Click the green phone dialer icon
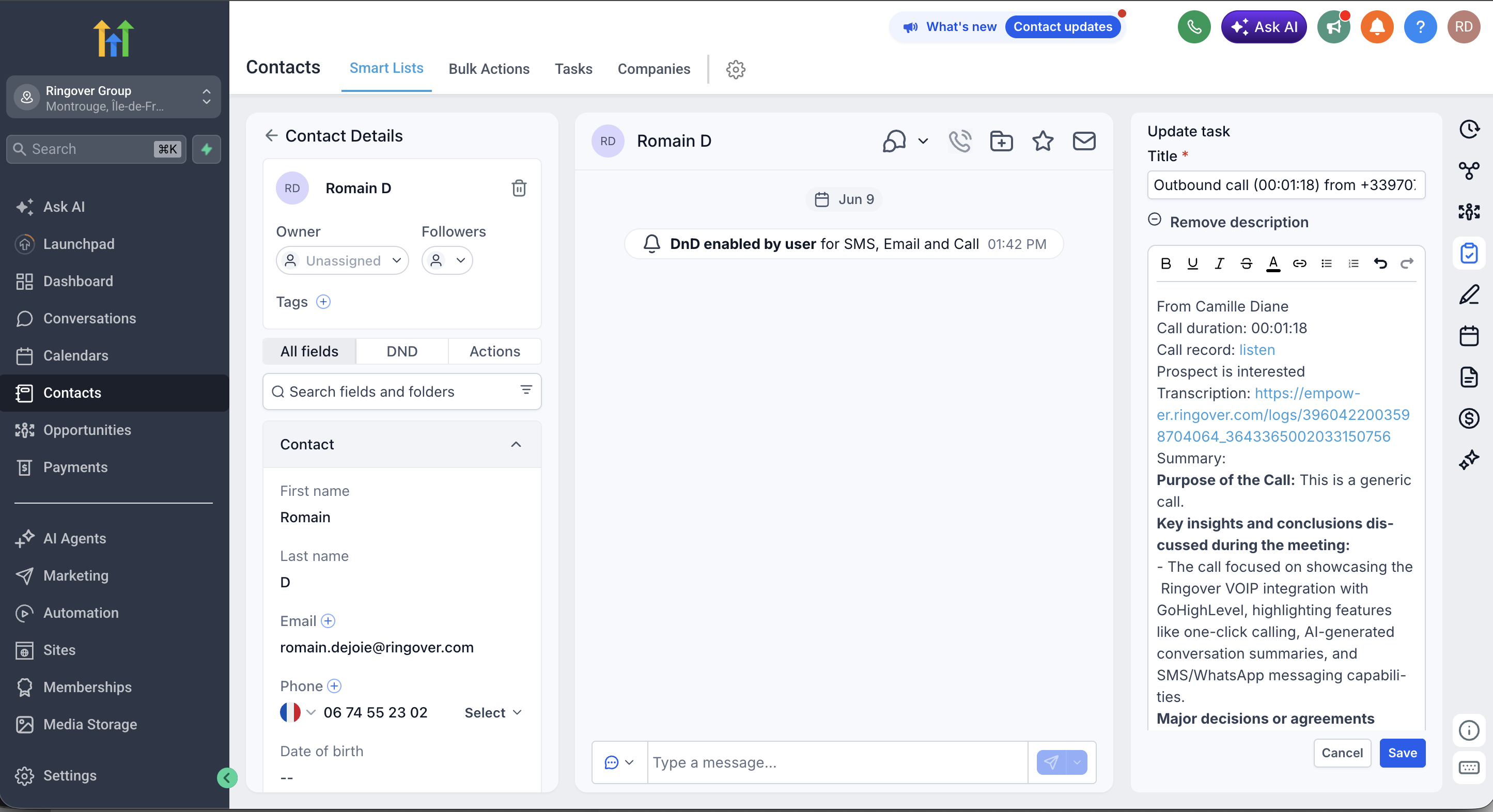 pos(1193,27)
